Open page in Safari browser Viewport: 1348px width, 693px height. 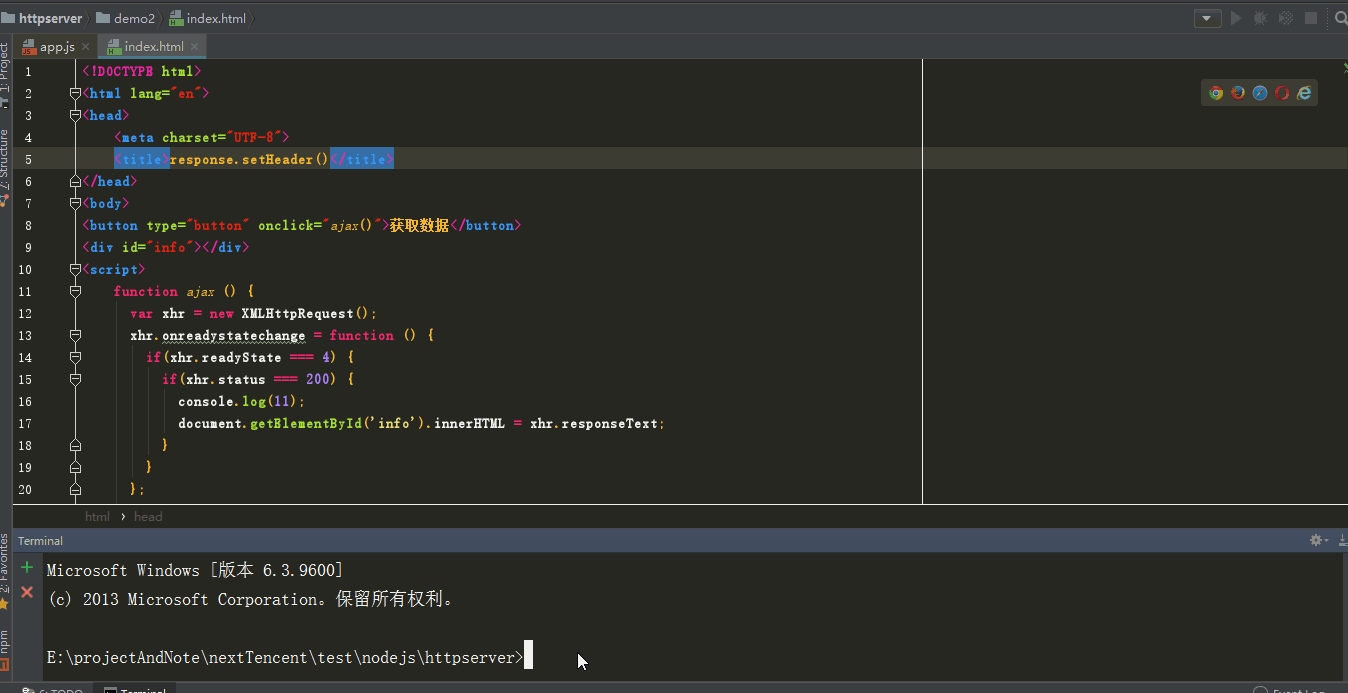coord(1260,93)
